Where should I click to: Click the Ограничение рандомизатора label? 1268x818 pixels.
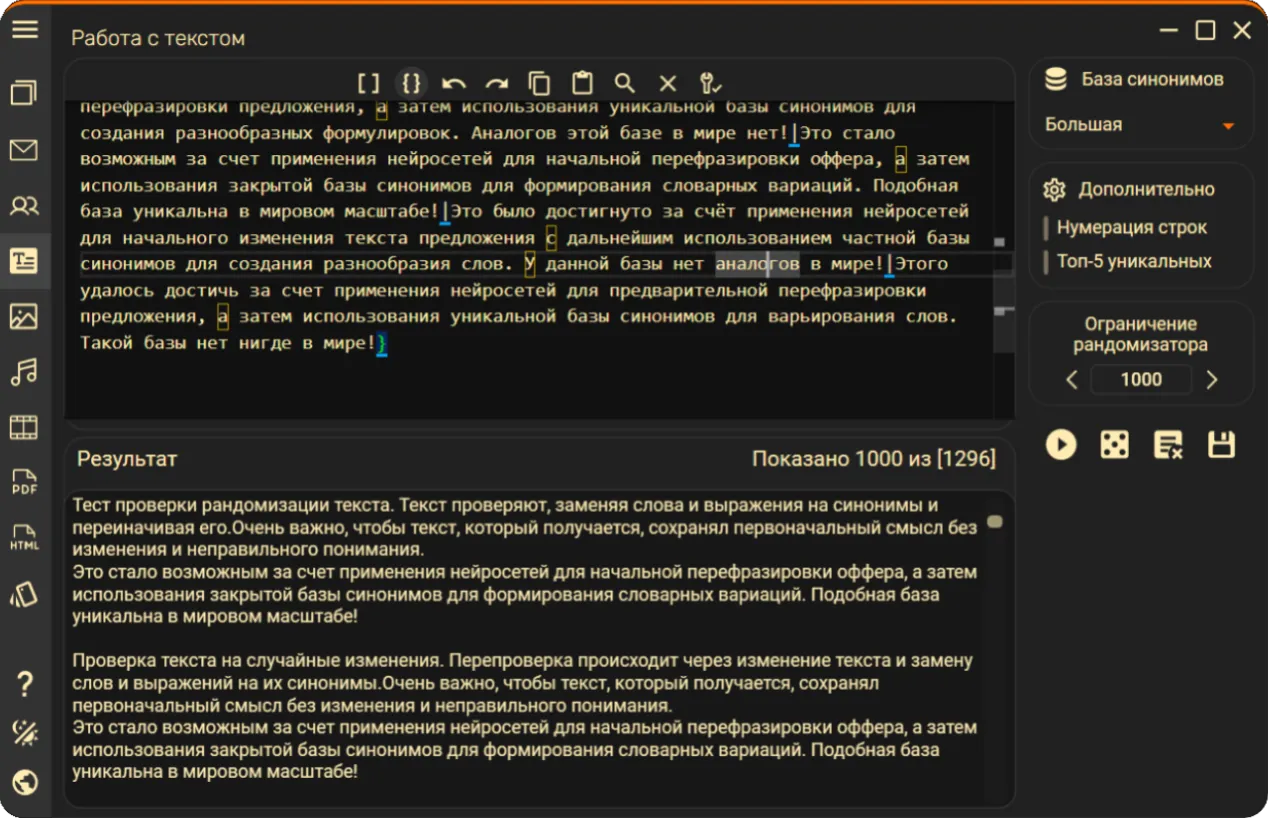(x=1141, y=334)
